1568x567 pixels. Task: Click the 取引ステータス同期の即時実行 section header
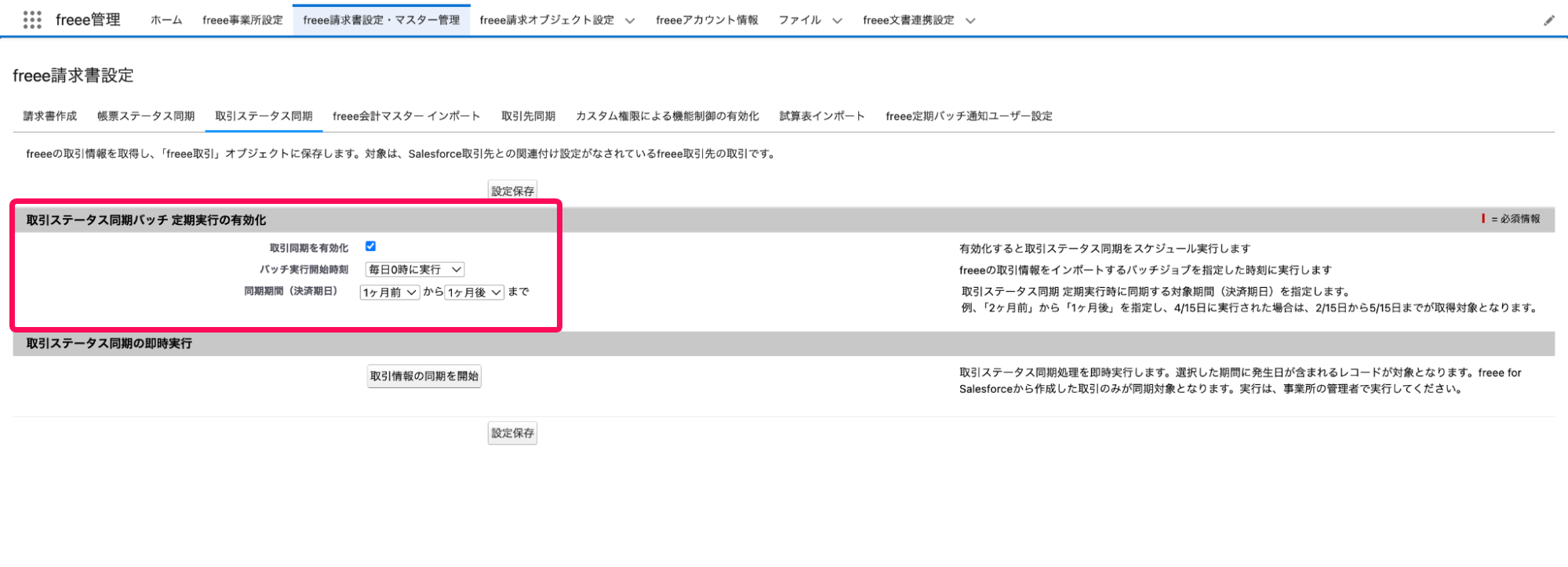109,343
